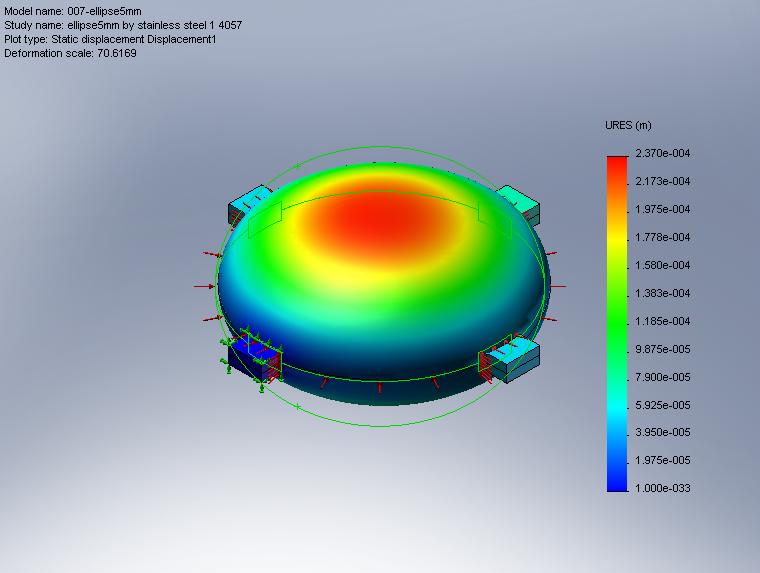Viewport: 760px width, 573px height.
Task: Click the Plot type Static displacement text
Action: [x=110, y=39]
